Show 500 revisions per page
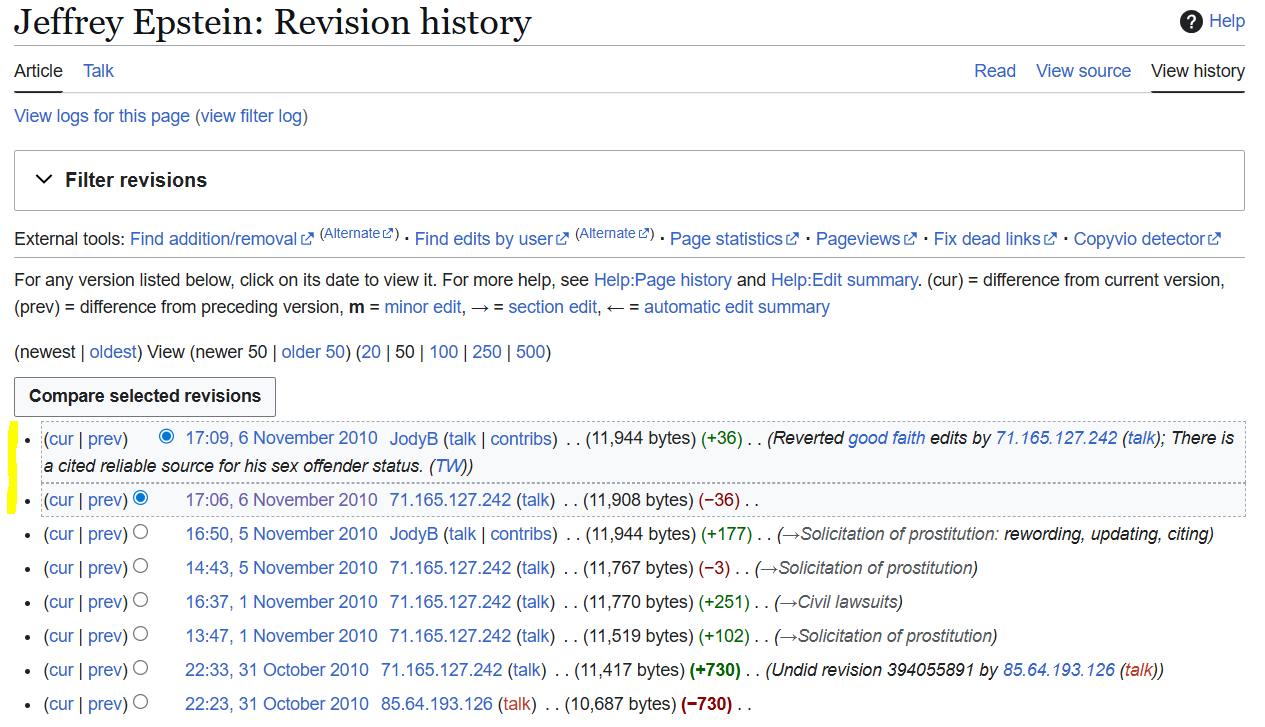The height and width of the screenshot is (727, 1265). pyautogui.click(x=531, y=352)
